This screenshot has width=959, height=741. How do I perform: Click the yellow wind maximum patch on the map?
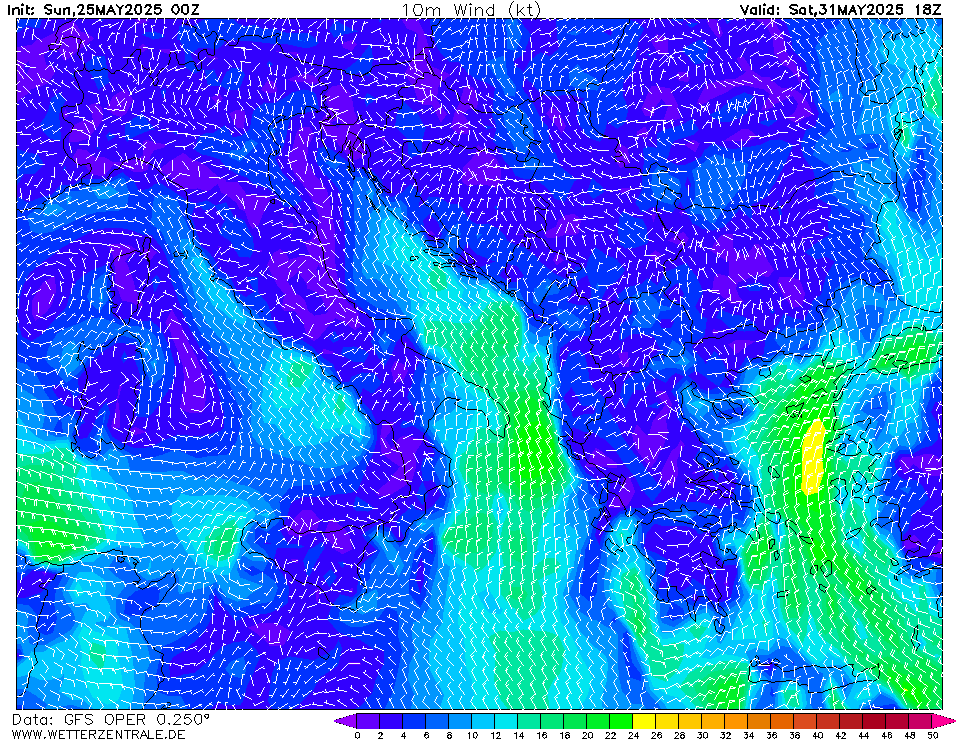813,457
